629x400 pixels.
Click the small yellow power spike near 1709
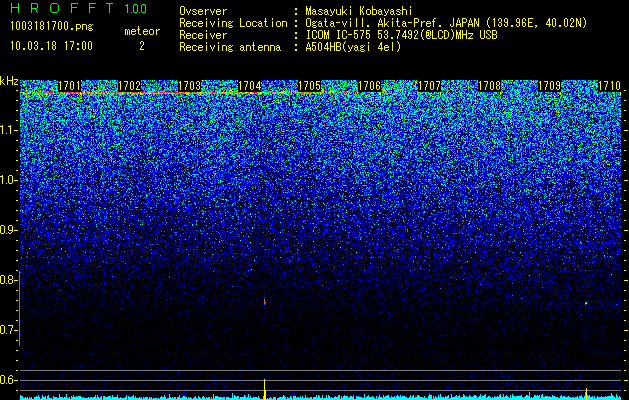tap(586, 393)
